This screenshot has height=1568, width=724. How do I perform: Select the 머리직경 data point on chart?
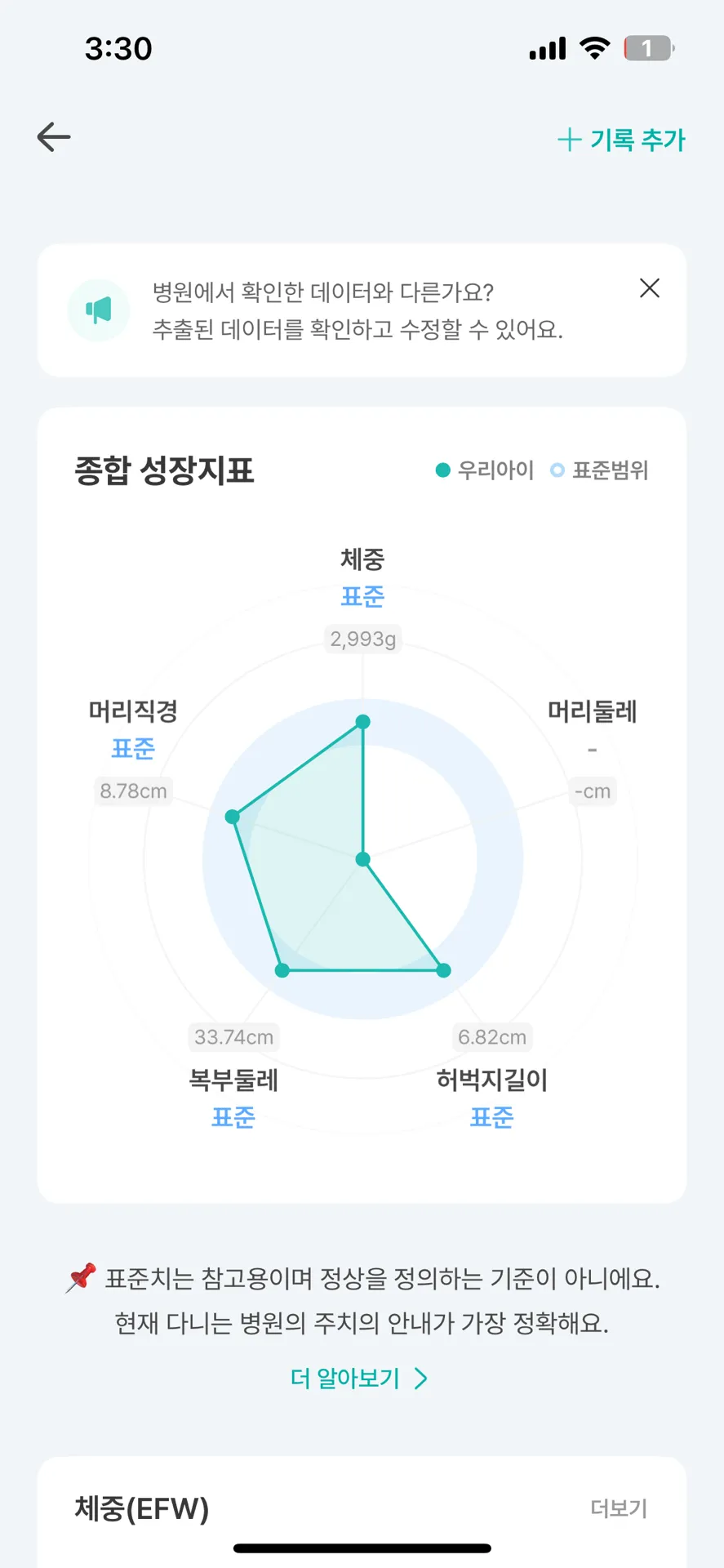click(232, 817)
